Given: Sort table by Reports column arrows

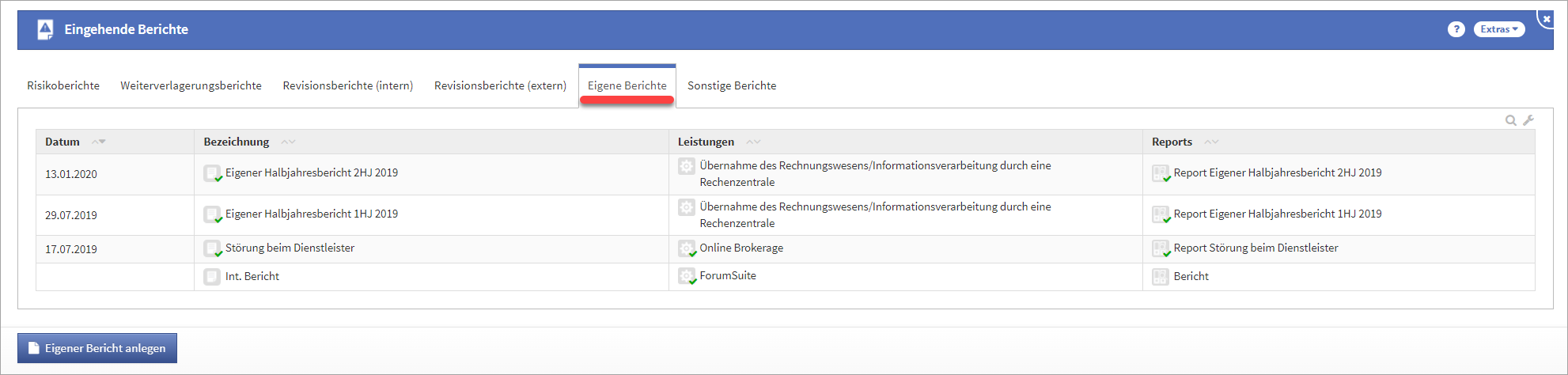Looking at the screenshot, I should point(1211,142).
